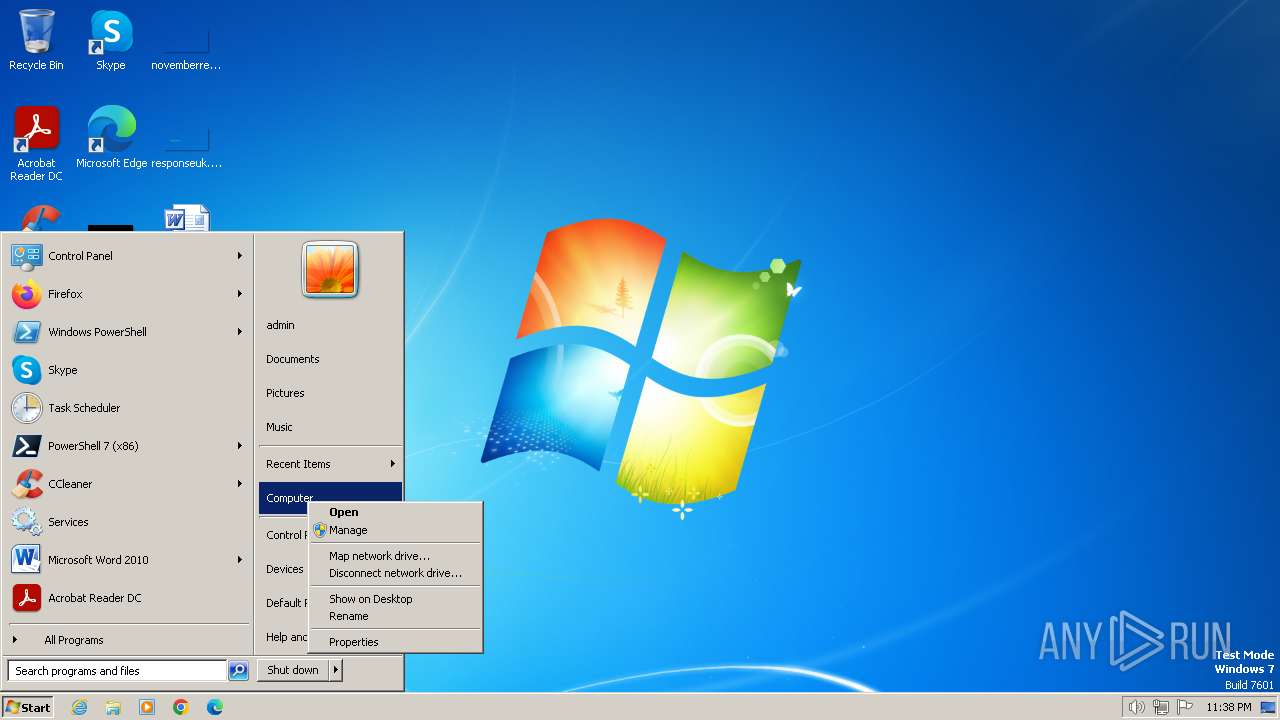Open Google Chrome from the taskbar
This screenshot has height=720, width=1280.
coord(181,707)
